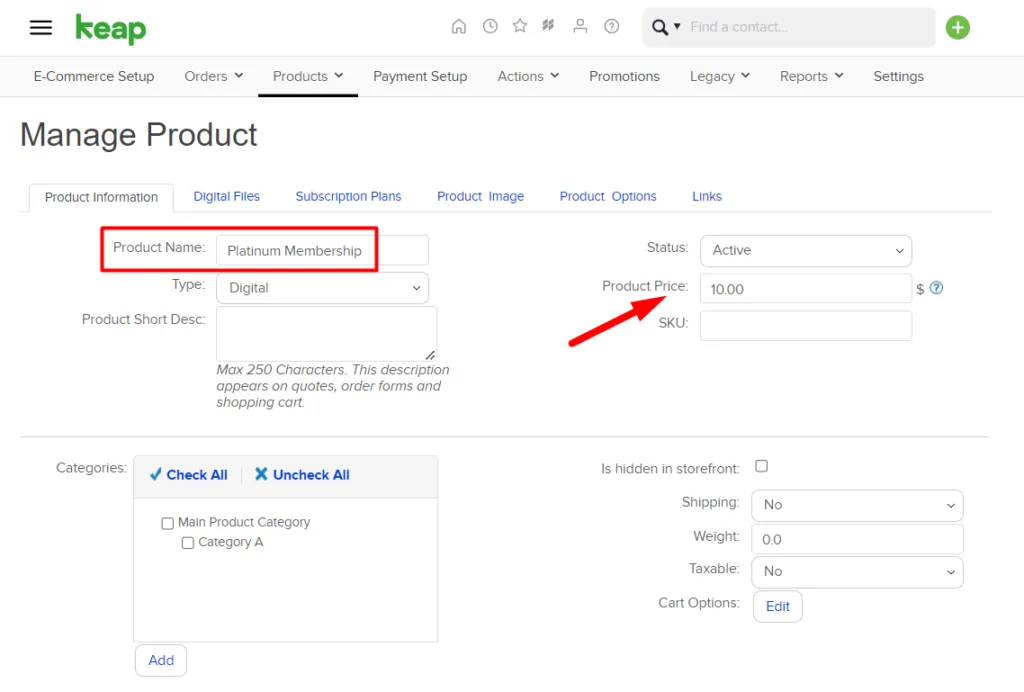Expand the Products menu
This screenshot has width=1024, height=692.
pyautogui.click(x=308, y=76)
